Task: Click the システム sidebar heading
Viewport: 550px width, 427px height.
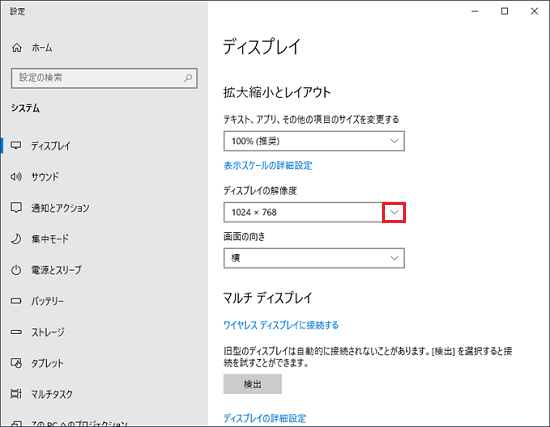Action: (25, 108)
